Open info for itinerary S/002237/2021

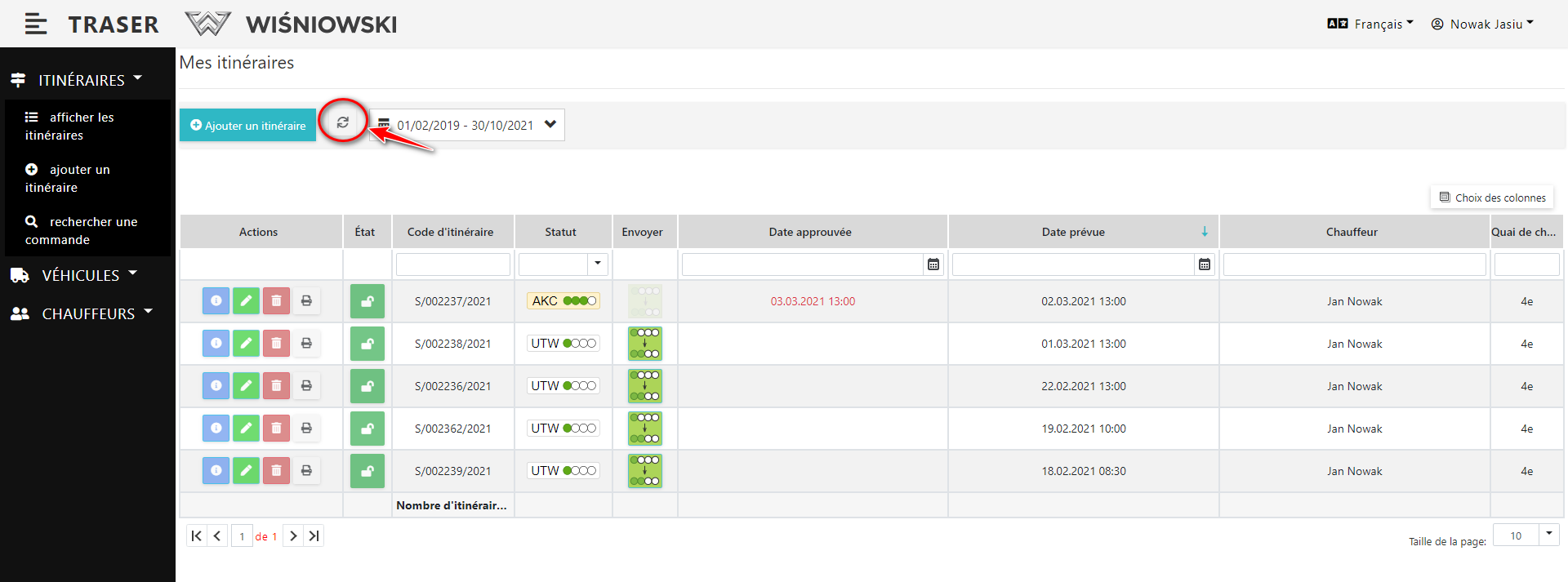(216, 301)
